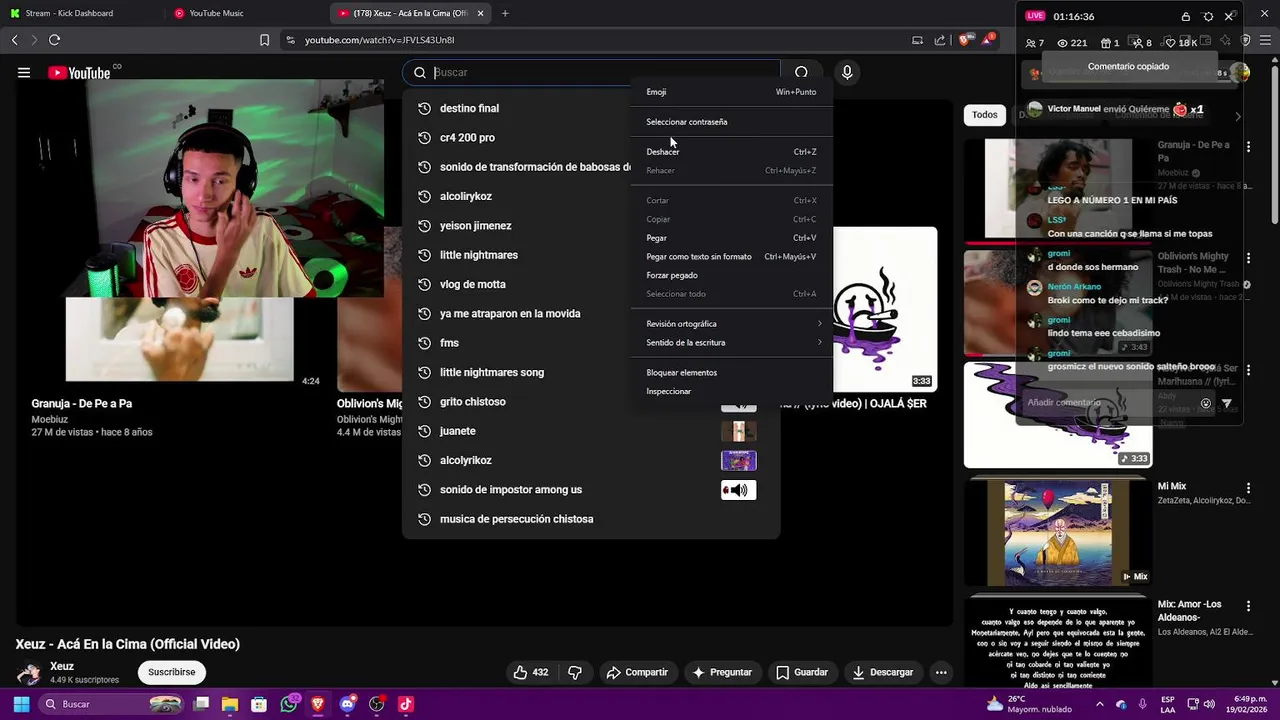Click the YouTube logo home link
Screen dimensions: 1280x720
pos(80,72)
